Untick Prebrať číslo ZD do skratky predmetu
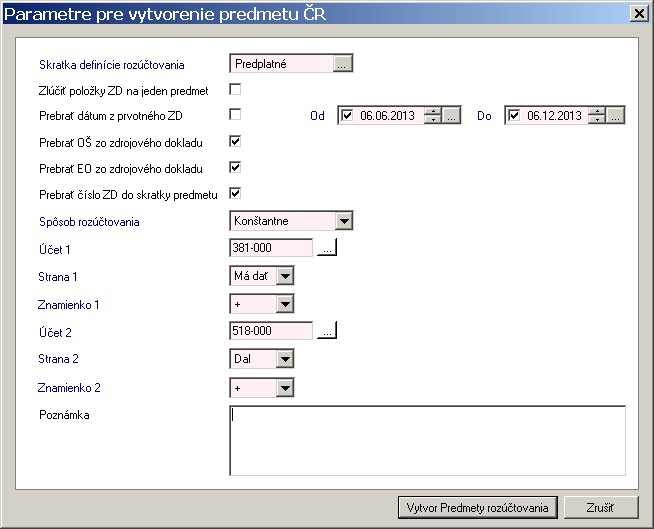 coord(236,193)
